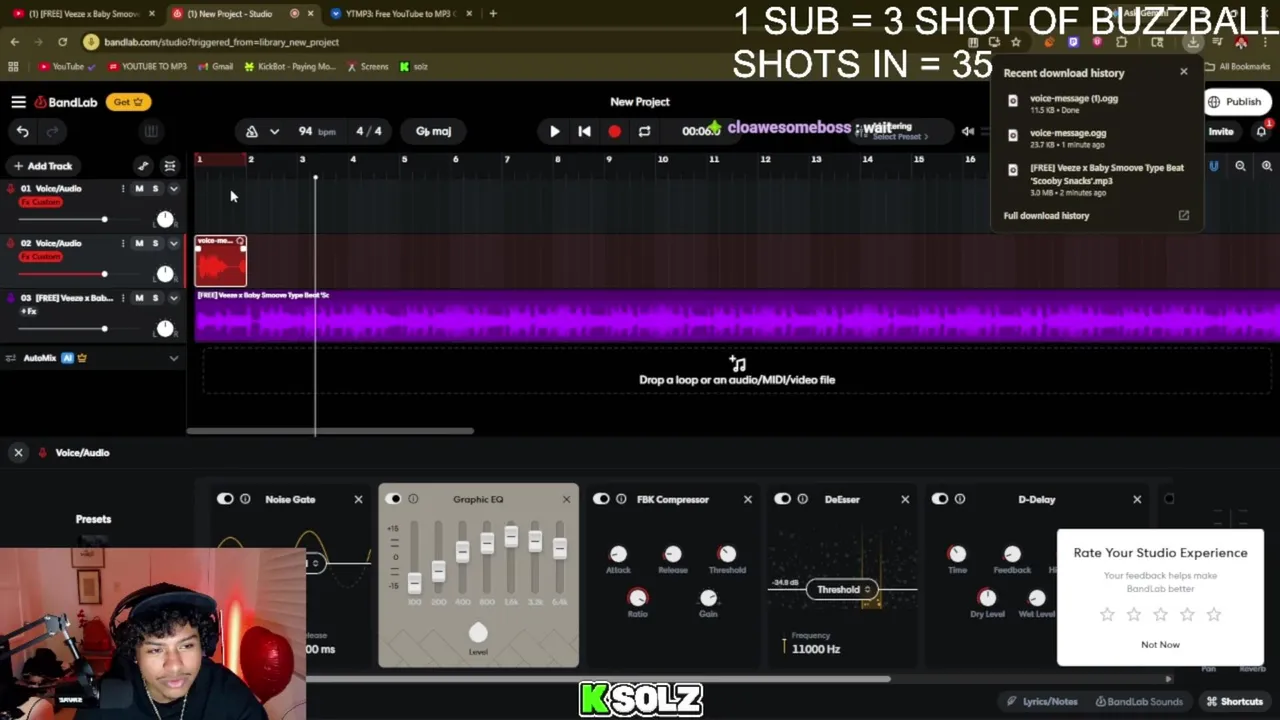Zoom in on the timeline
The width and height of the screenshot is (1280, 720).
point(1267,166)
